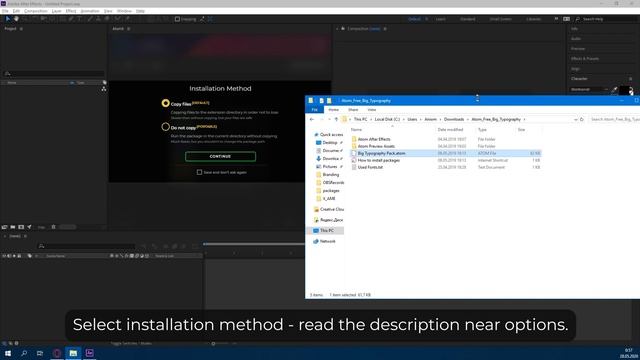Sort files by Date modified column
Image resolution: width=640 pixels, height=360 pixels.
450,130
